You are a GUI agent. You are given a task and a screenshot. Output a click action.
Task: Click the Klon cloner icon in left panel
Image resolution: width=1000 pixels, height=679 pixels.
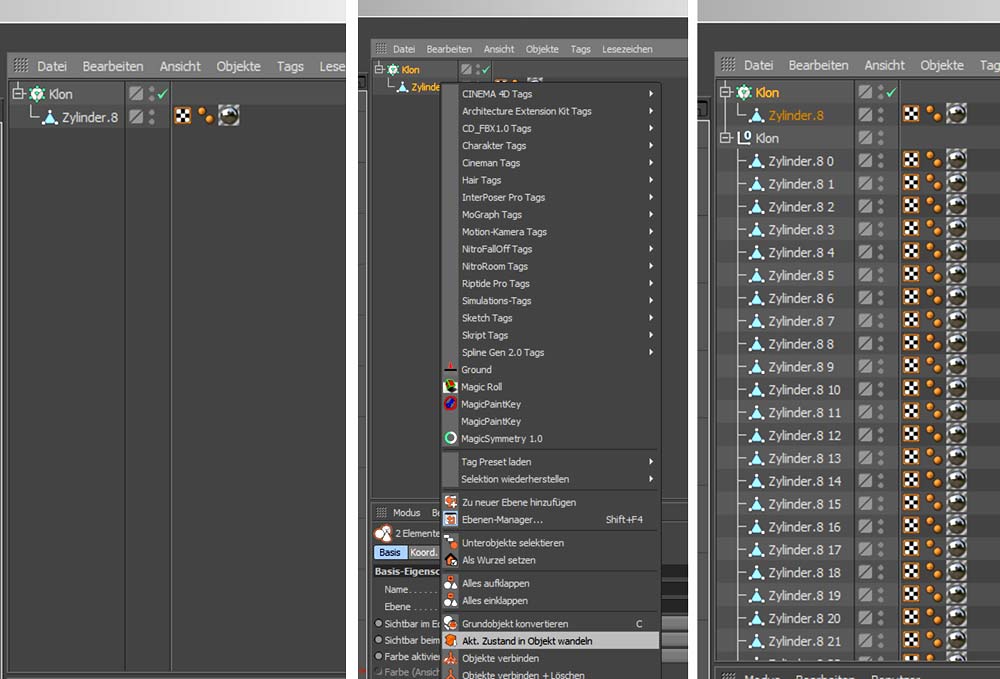37,94
